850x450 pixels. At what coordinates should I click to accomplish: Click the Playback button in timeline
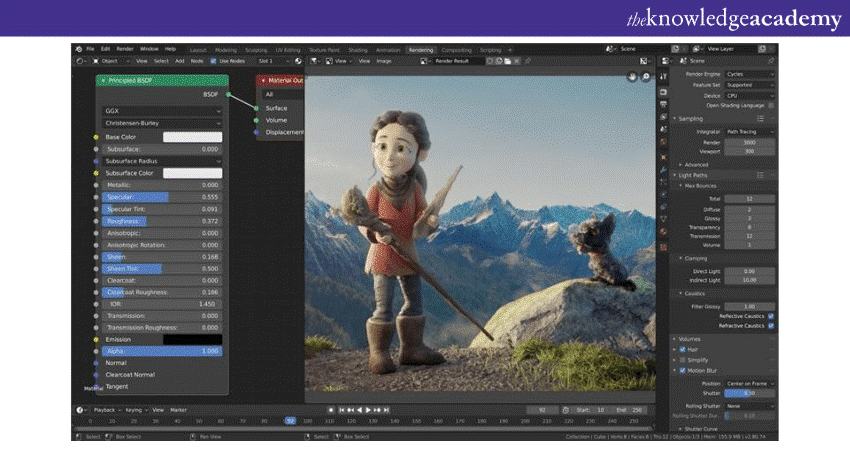tap(104, 410)
